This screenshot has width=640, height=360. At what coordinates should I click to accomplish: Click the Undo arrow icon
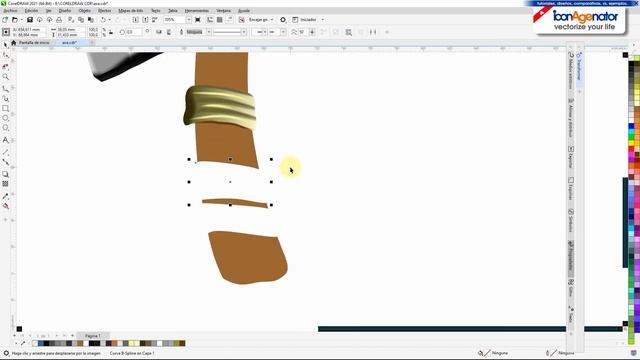(x=103, y=20)
